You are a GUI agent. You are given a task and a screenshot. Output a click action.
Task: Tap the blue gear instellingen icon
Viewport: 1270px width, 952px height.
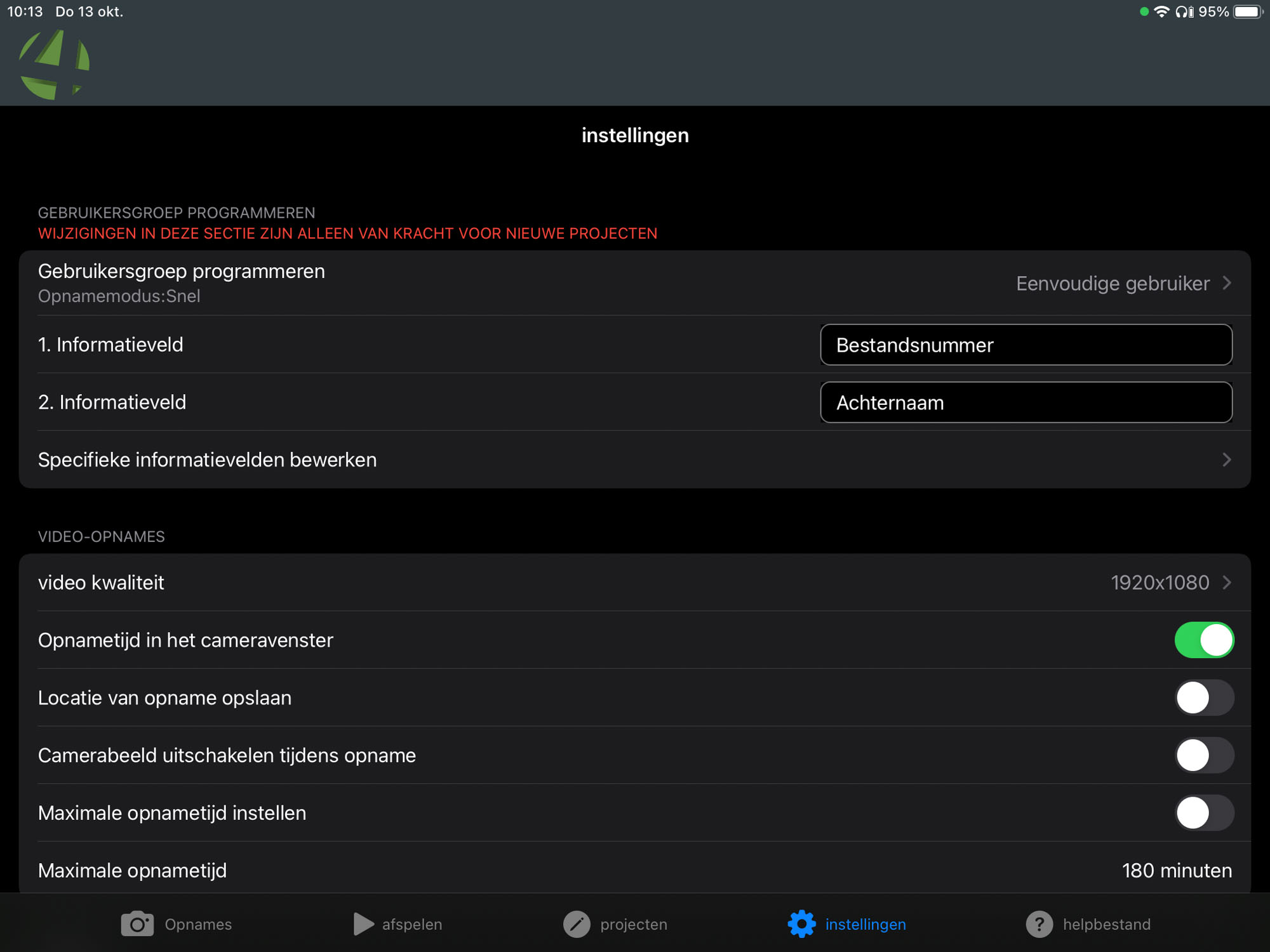pos(801,924)
